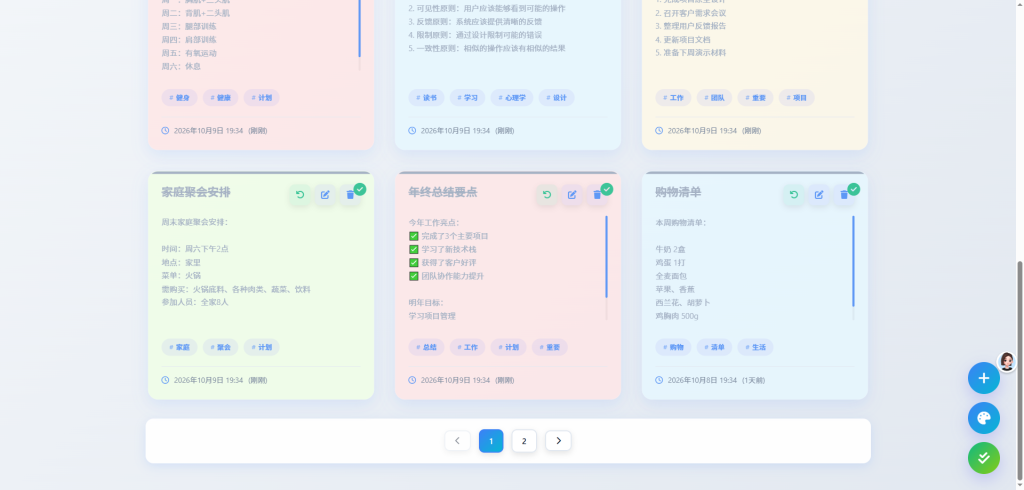
Task: Click the 购物清单 note title
Action: click(x=678, y=192)
